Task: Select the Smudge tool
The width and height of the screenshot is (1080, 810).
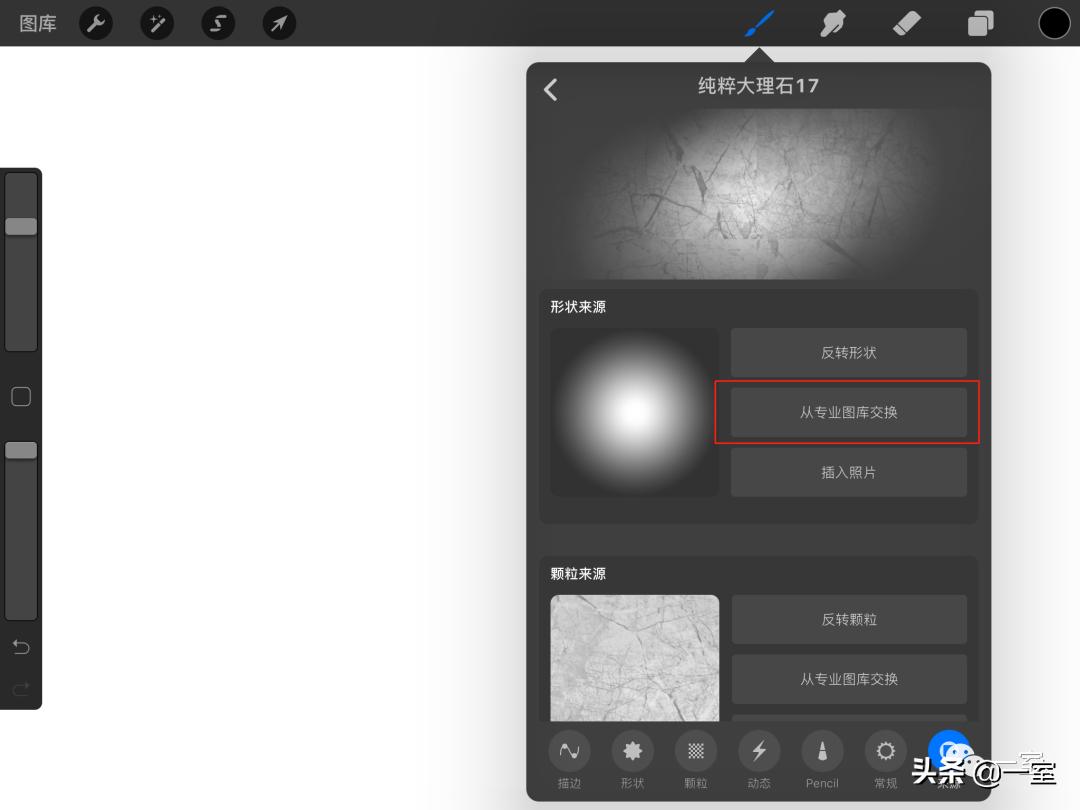Action: (x=832, y=22)
